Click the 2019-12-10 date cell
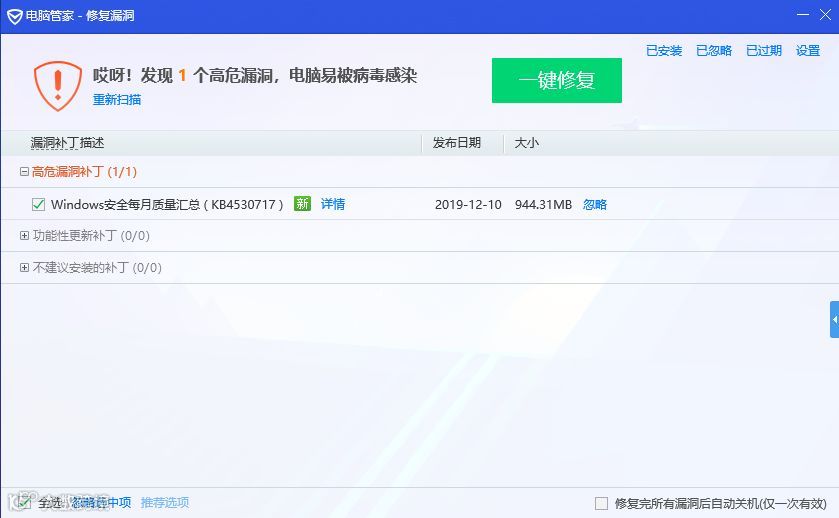 (468, 204)
